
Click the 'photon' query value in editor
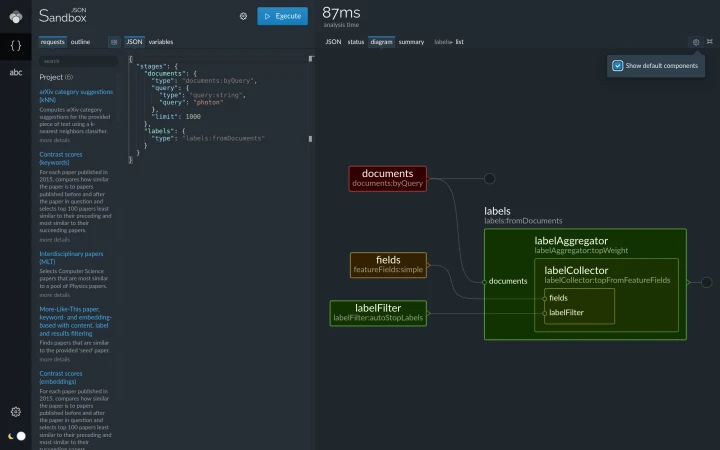(x=208, y=102)
